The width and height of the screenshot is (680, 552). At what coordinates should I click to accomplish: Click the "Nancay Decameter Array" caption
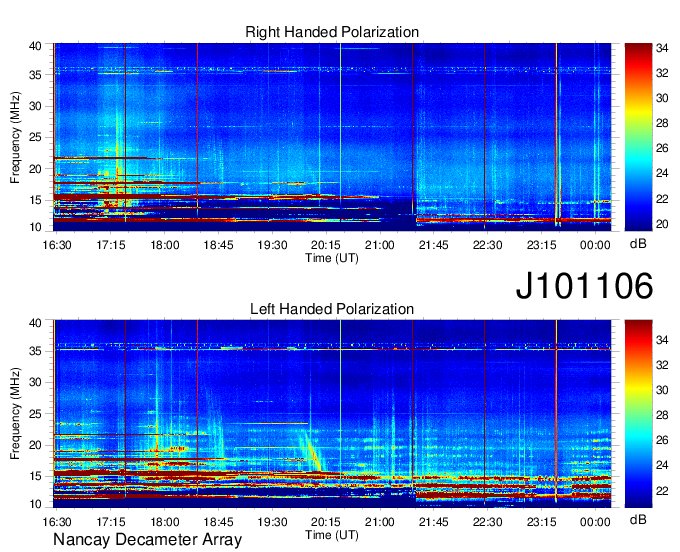coord(147,540)
